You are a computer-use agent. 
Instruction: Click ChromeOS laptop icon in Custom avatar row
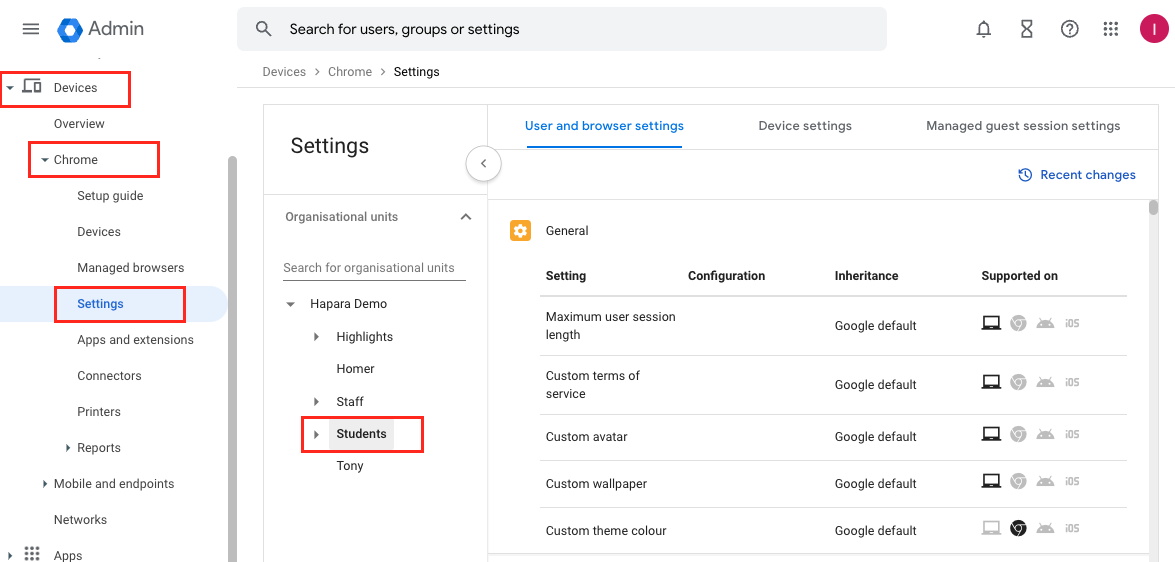(x=991, y=434)
